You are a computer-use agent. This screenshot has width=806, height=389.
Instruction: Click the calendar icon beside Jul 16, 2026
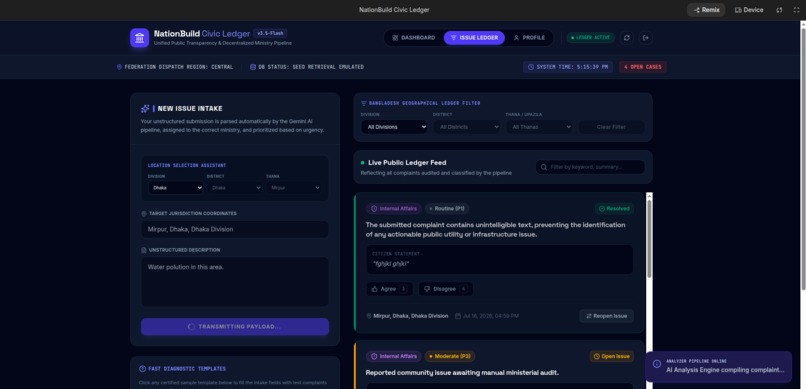pyautogui.click(x=457, y=316)
